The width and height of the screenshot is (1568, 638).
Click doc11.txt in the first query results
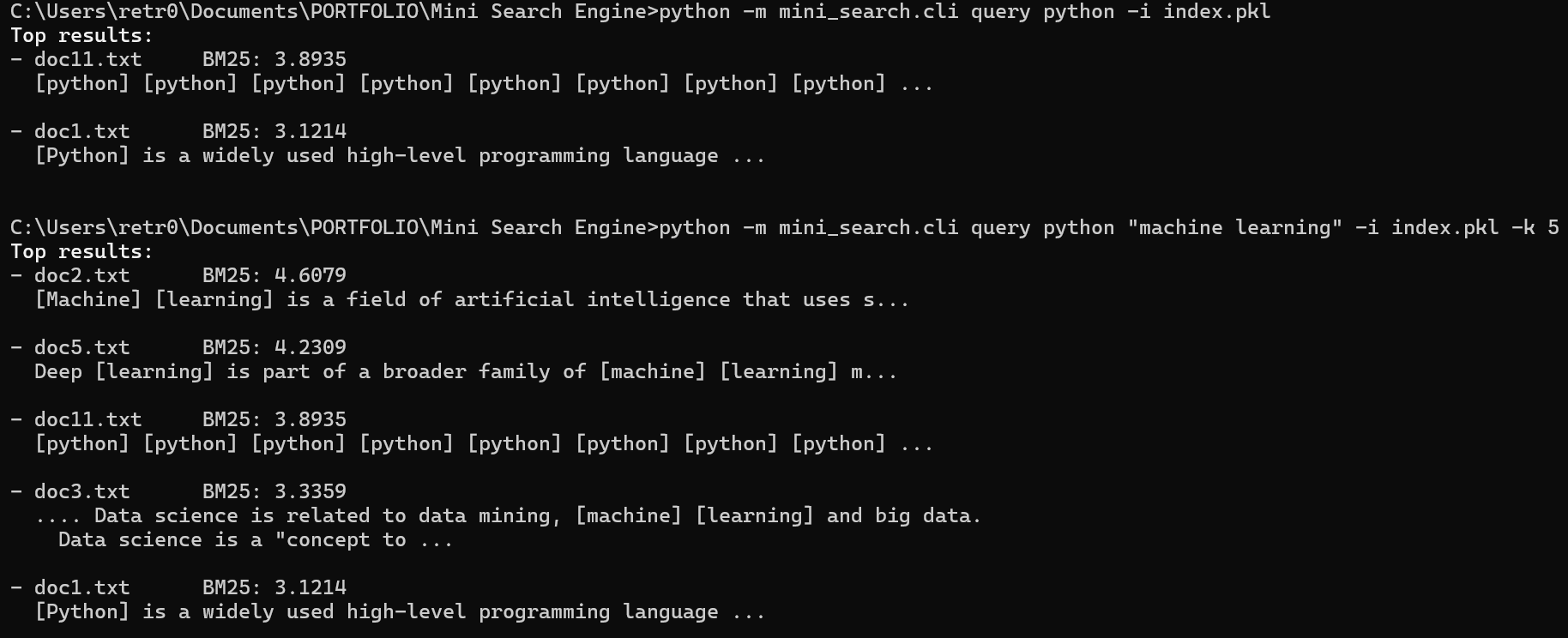[87, 59]
